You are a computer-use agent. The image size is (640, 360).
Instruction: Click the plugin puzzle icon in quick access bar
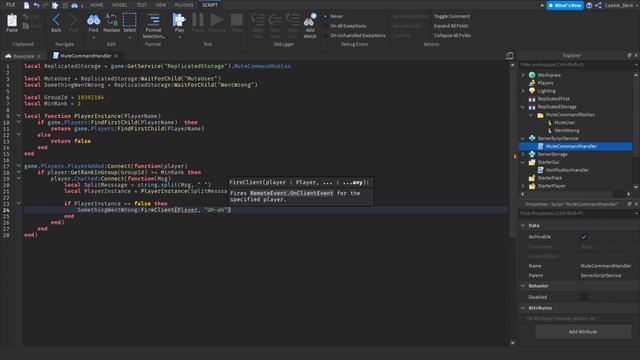click(55, 5)
